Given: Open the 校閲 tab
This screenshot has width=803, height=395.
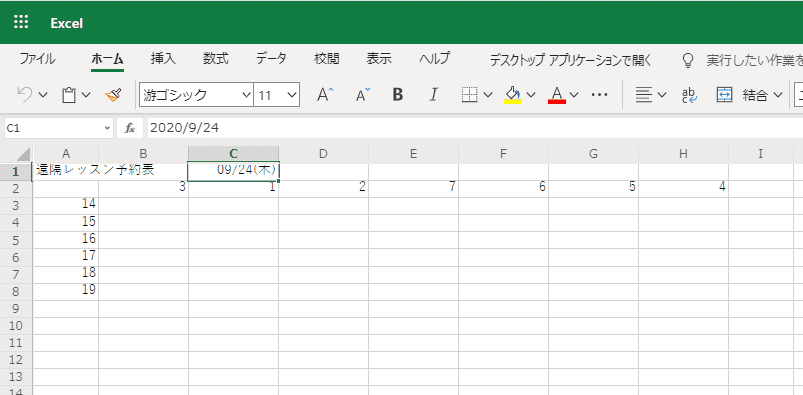Looking at the screenshot, I should (327, 59).
